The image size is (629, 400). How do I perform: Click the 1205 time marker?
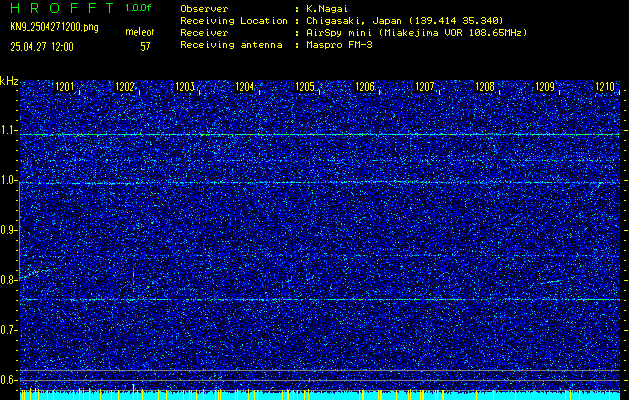305,87
